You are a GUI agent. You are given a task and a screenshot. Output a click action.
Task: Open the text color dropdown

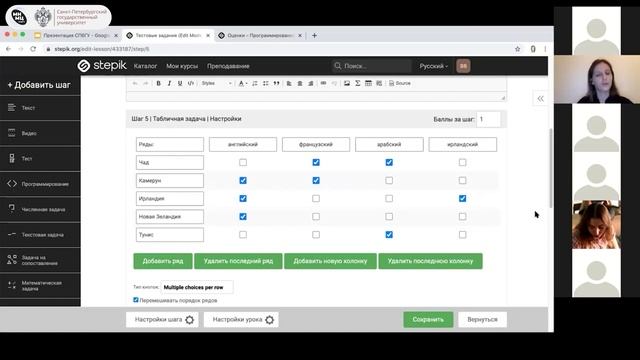click(x=243, y=83)
